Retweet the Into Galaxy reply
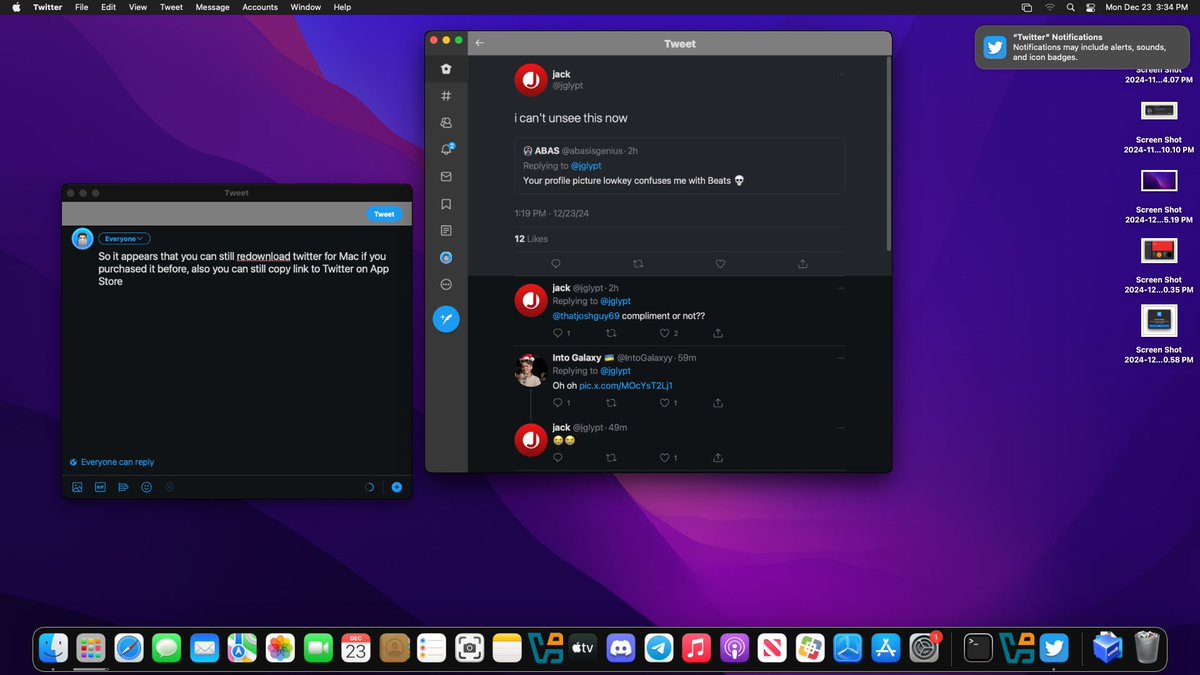 pyautogui.click(x=611, y=403)
